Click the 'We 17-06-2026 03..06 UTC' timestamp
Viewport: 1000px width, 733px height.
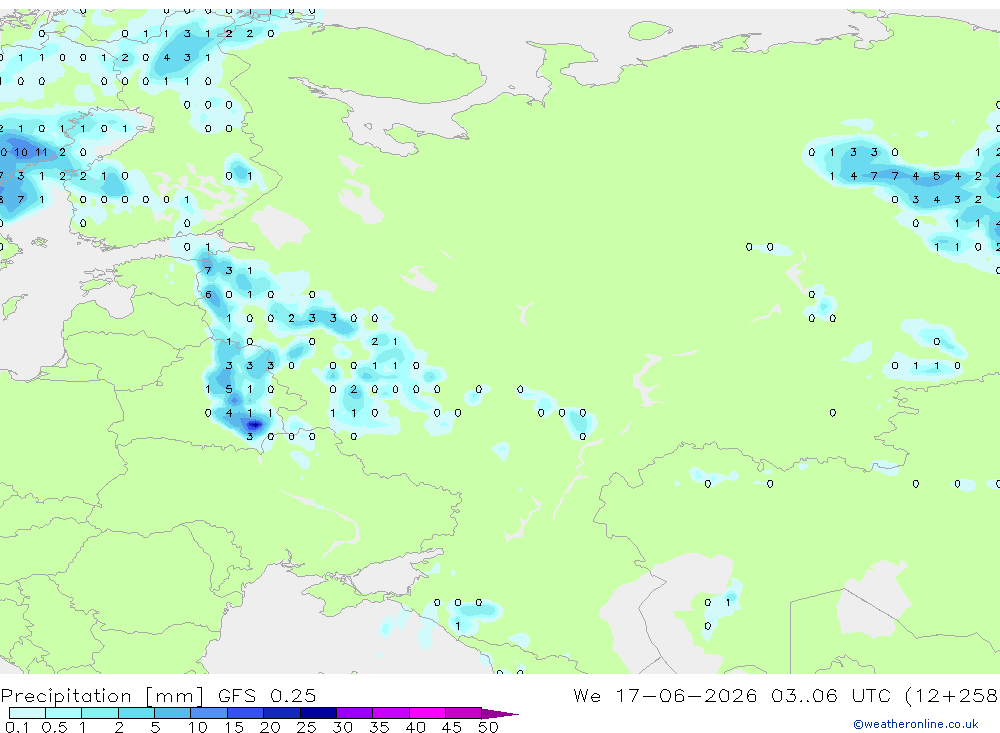[x=732, y=695]
